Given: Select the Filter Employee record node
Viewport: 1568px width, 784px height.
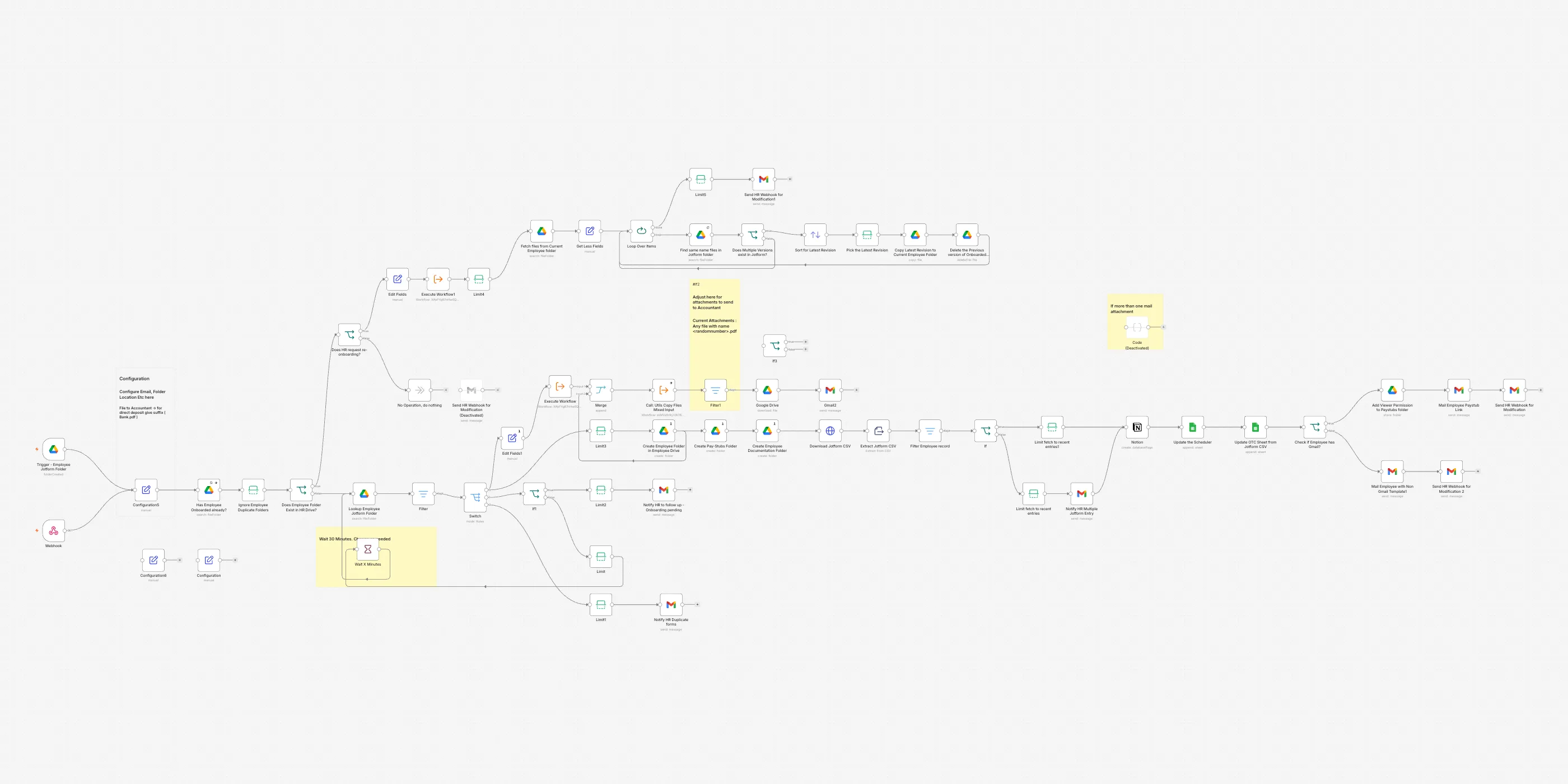Looking at the screenshot, I should (x=930, y=431).
